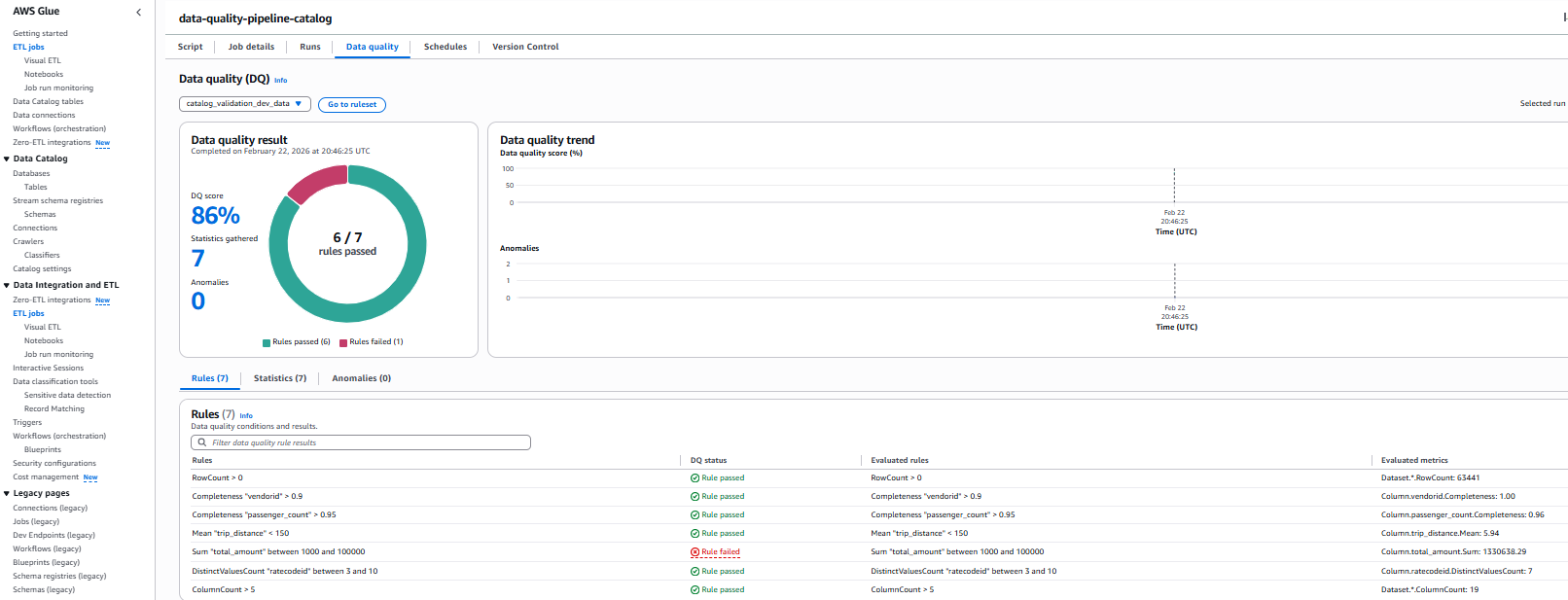The width and height of the screenshot is (1568, 600).
Task: Collapse the Legacy pages section
Action: point(7,493)
